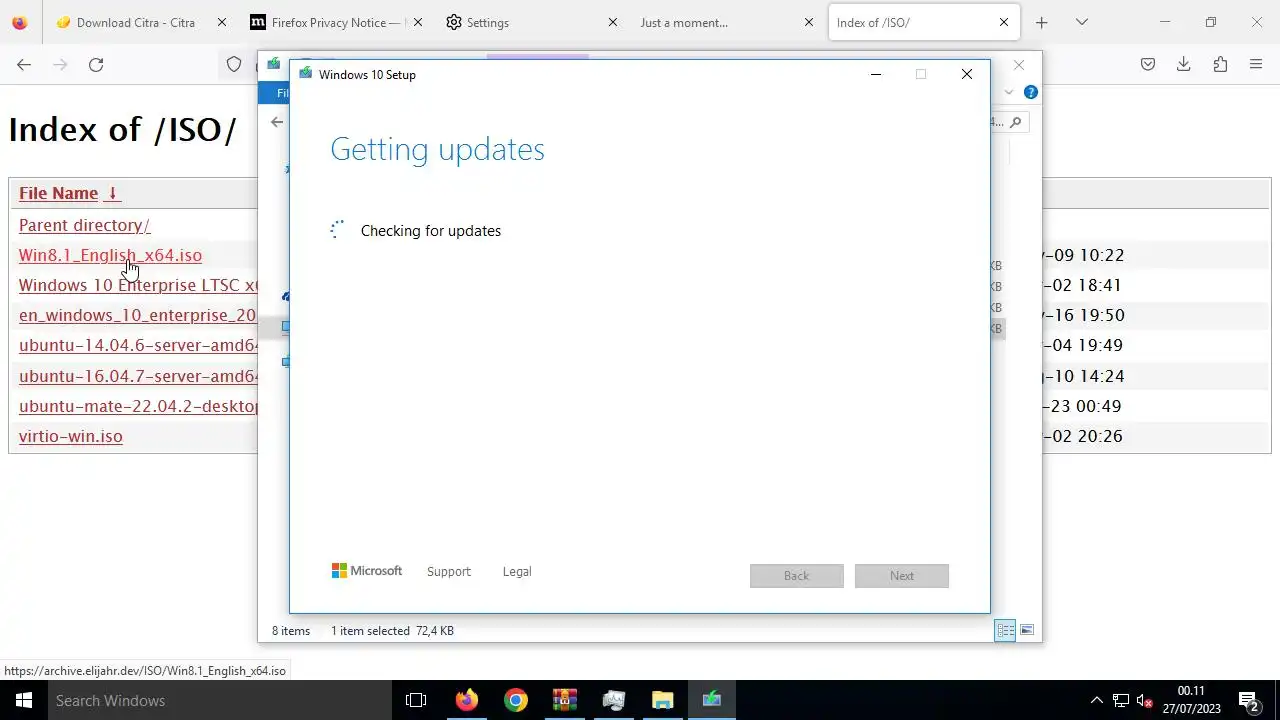Close the Windows 10 Setup window
Image resolution: width=1280 pixels, height=720 pixels.
(x=967, y=74)
